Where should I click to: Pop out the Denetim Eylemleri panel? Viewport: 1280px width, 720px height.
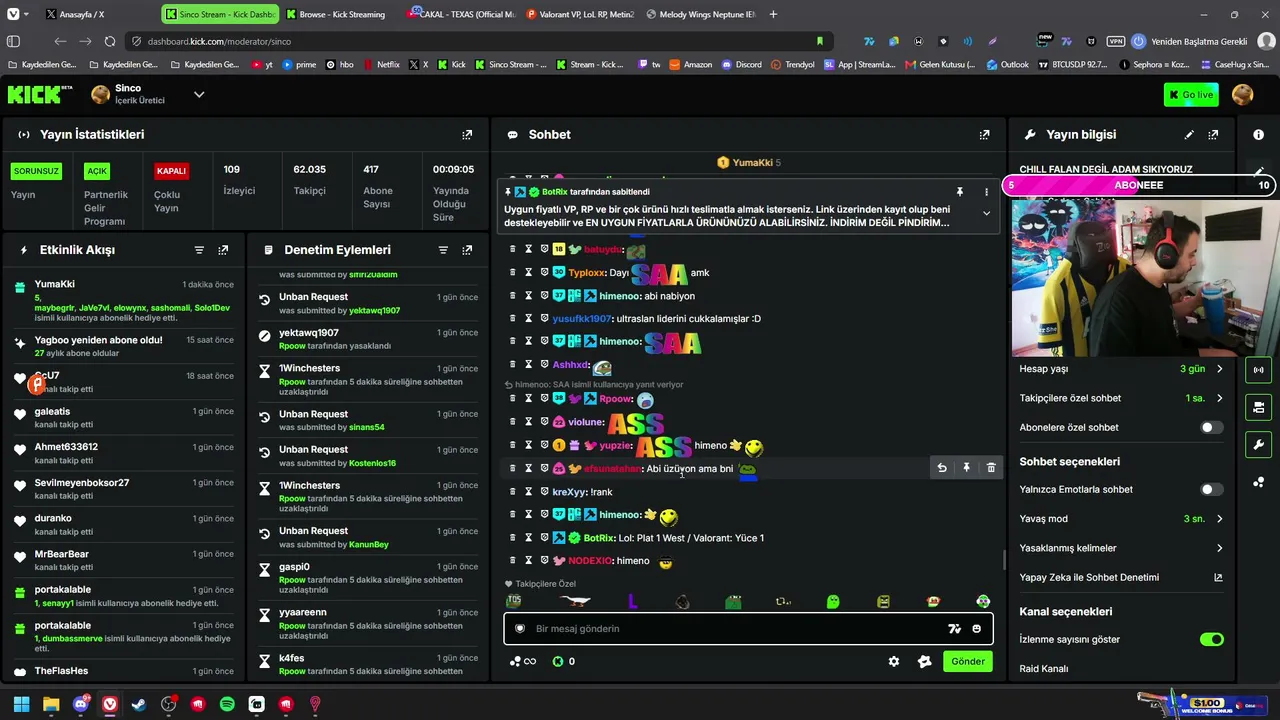(467, 250)
